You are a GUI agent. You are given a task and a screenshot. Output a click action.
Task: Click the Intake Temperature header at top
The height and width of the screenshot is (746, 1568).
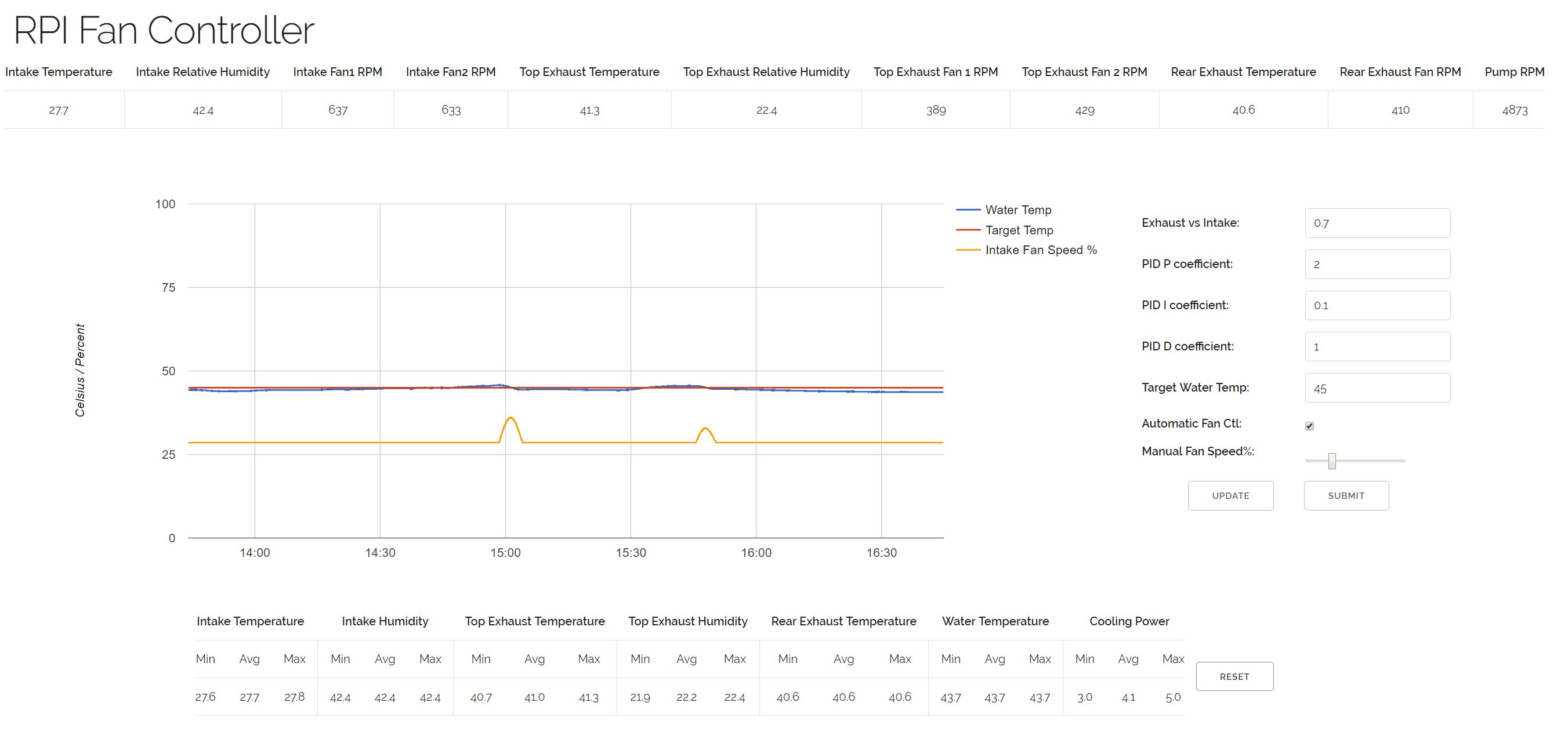(59, 72)
